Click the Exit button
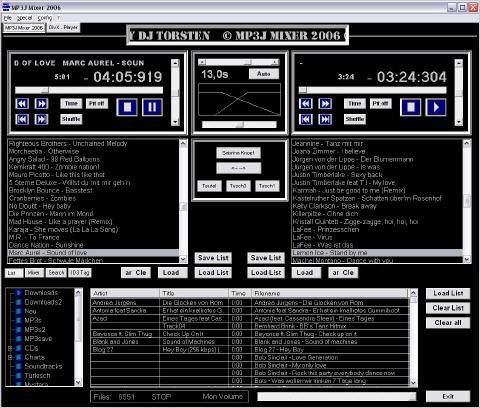Screen dimensions: 480x408 coord(448,396)
